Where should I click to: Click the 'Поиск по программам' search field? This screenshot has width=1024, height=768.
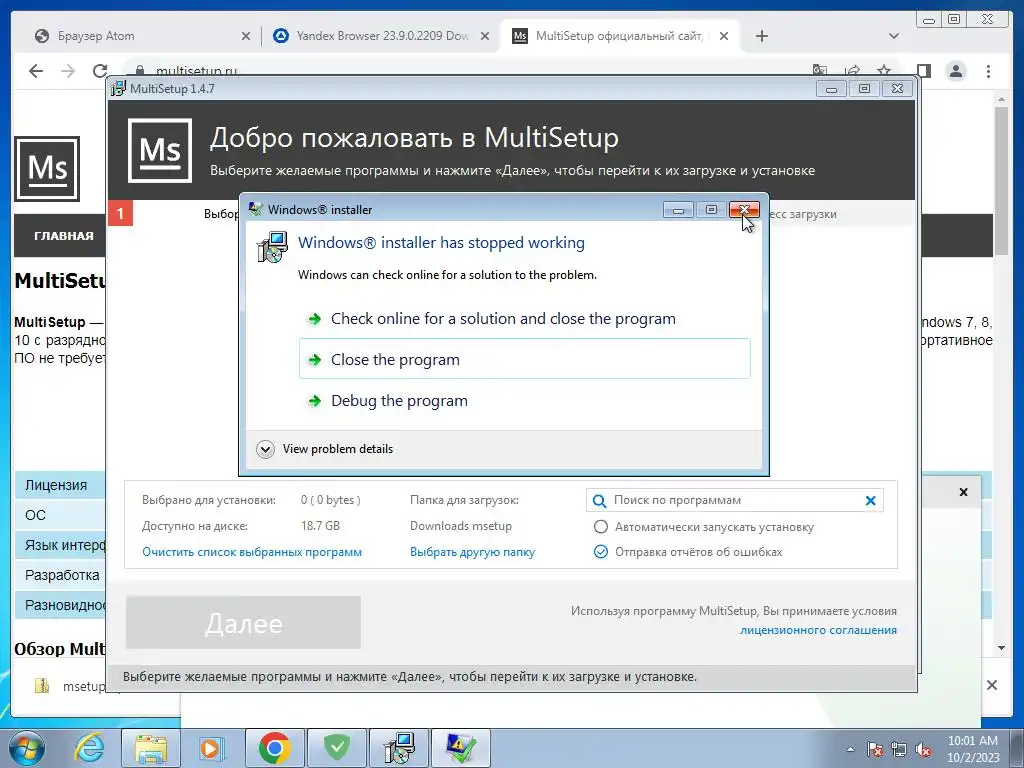pos(735,500)
